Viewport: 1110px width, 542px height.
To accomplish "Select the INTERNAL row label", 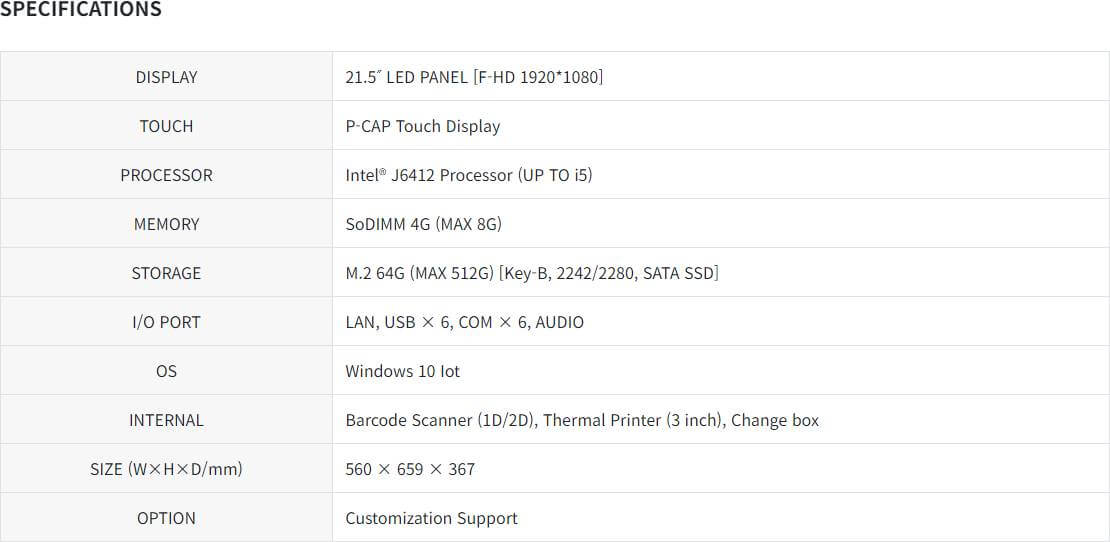I will pos(166,420).
